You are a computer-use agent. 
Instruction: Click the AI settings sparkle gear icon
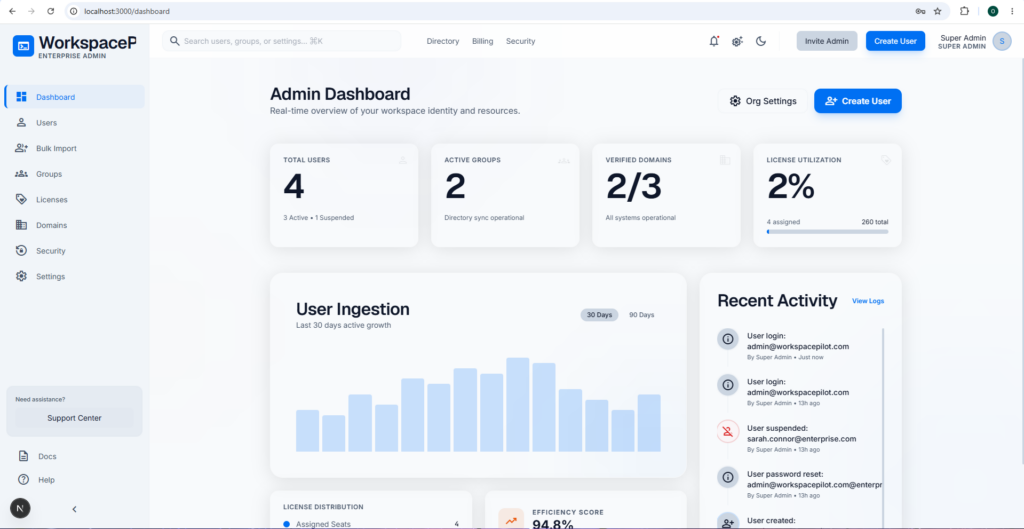(x=737, y=41)
